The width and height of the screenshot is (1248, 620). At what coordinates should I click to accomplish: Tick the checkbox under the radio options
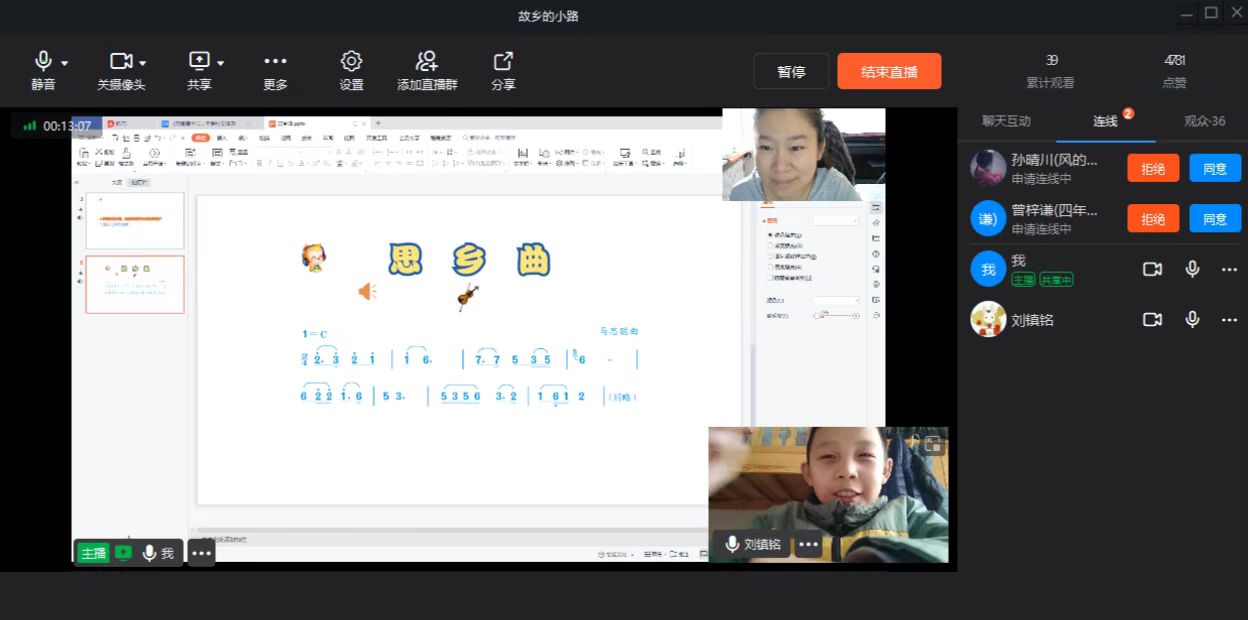pyautogui.click(x=770, y=278)
